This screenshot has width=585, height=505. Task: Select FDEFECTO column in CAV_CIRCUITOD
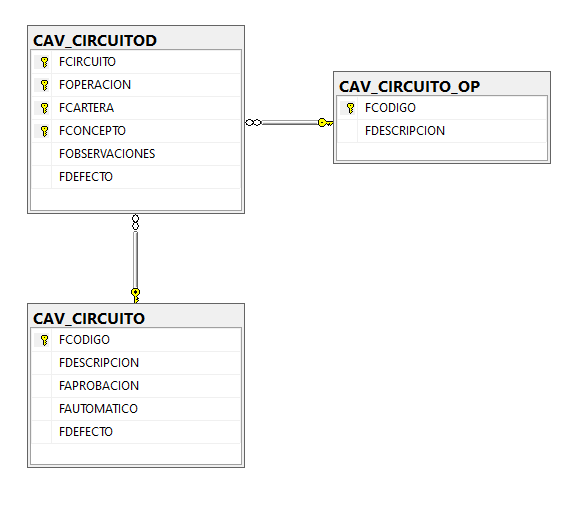click(x=136, y=177)
